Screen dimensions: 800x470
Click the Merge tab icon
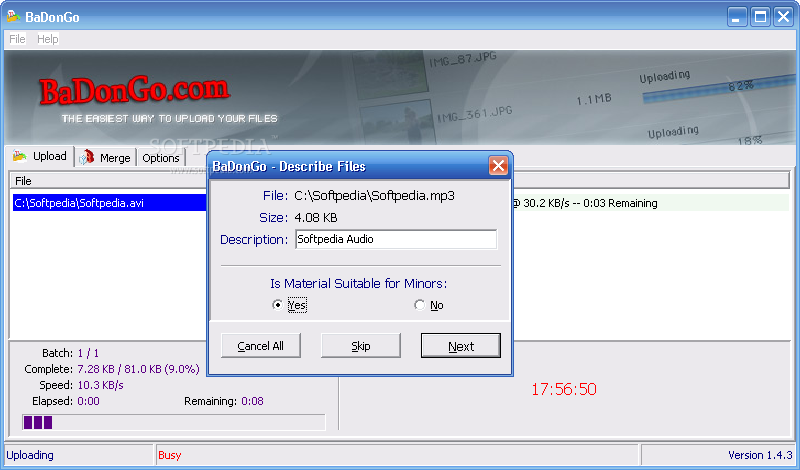coord(87,157)
